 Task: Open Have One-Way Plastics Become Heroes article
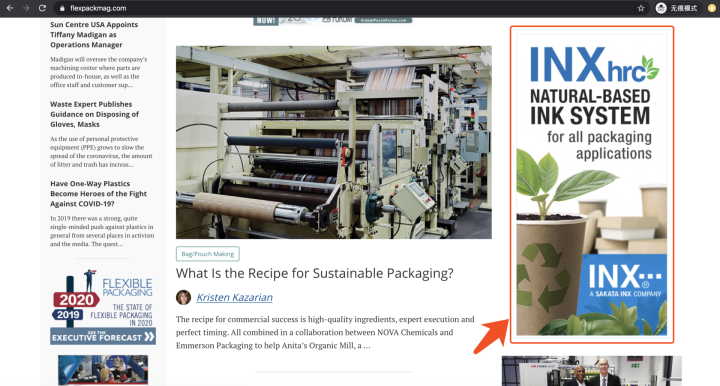[x=98, y=194]
